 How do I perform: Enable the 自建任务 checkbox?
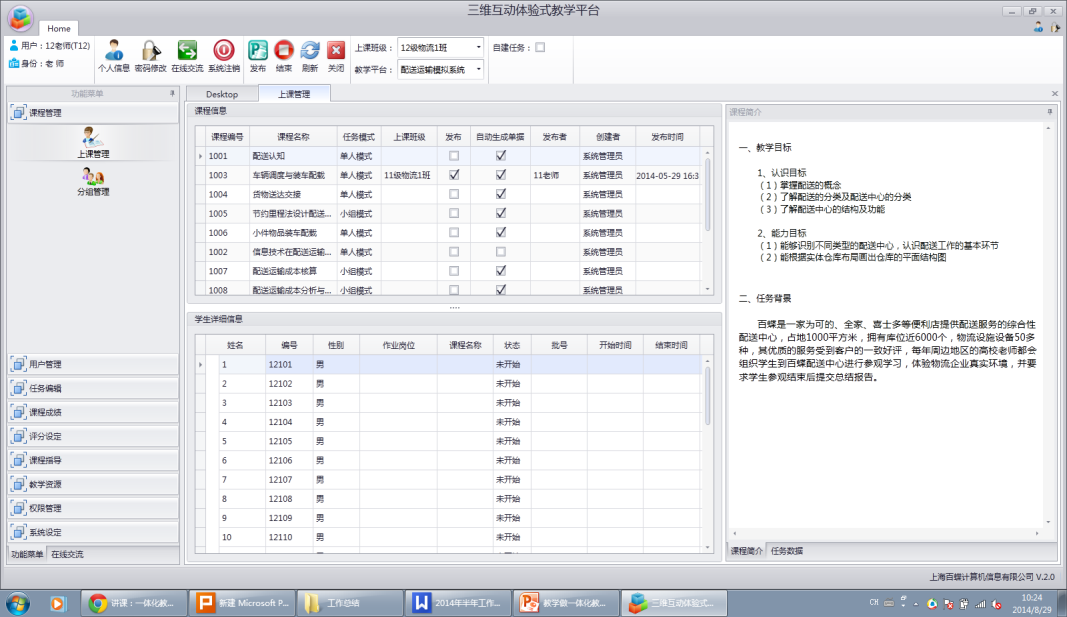coord(540,47)
